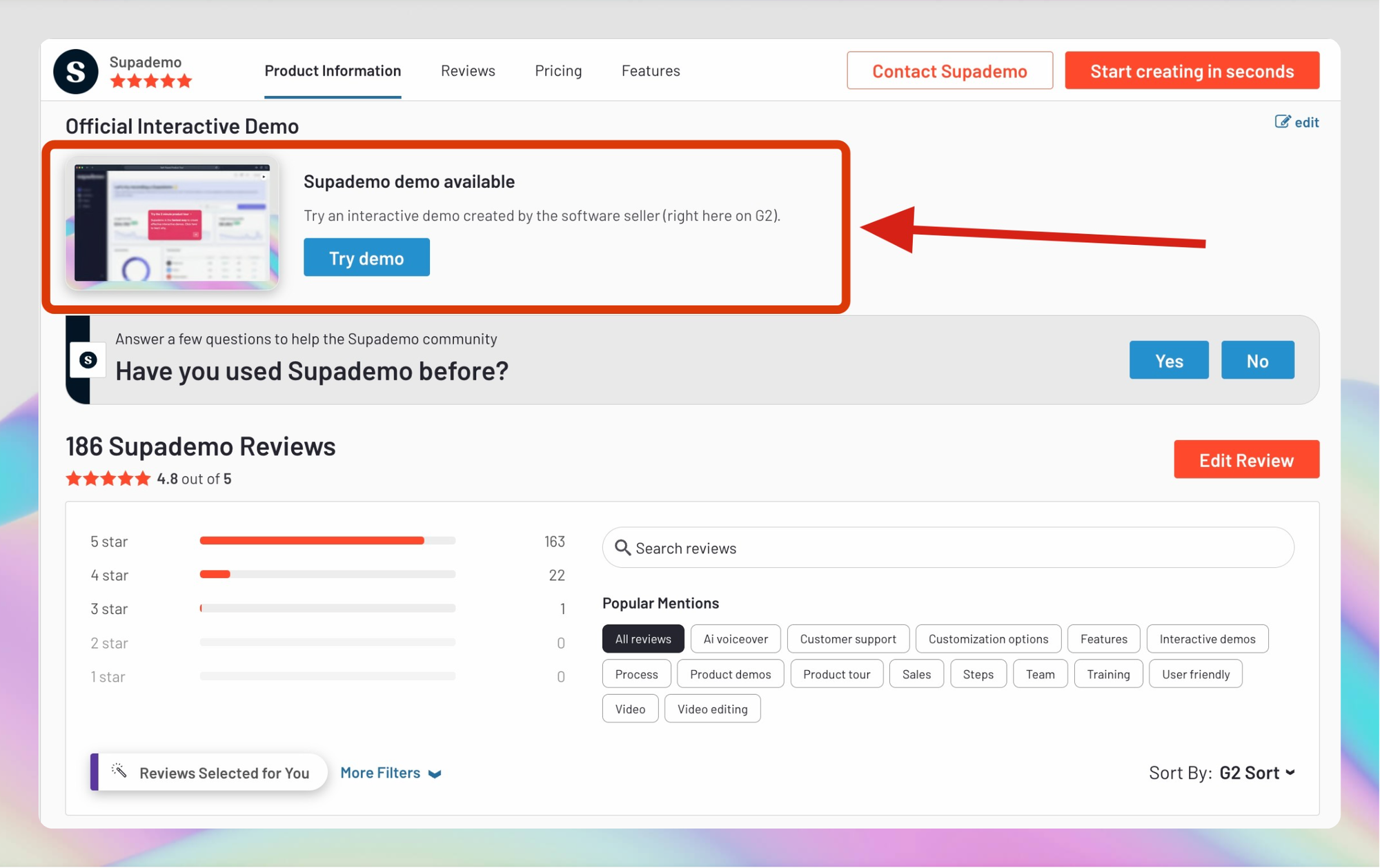This screenshot has height=868, width=1380.
Task: Click the 3 star rating bar
Action: [328, 609]
